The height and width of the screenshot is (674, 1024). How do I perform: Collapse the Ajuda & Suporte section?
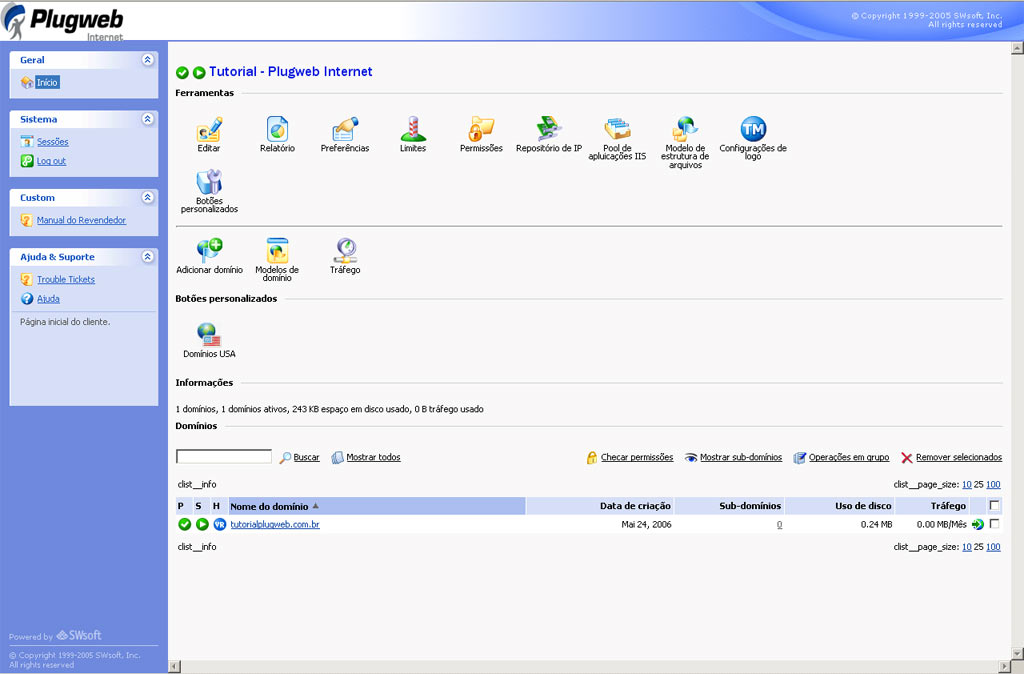pos(148,257)
